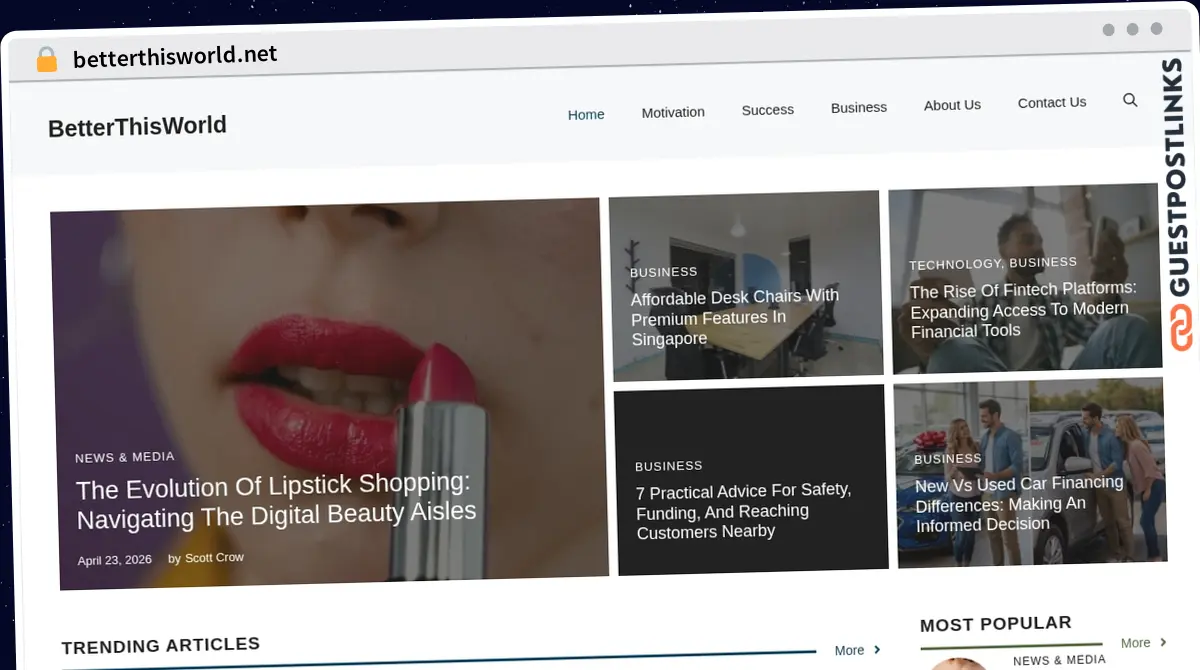
Task: Open the Home menu item
Action: coord(586,115)
